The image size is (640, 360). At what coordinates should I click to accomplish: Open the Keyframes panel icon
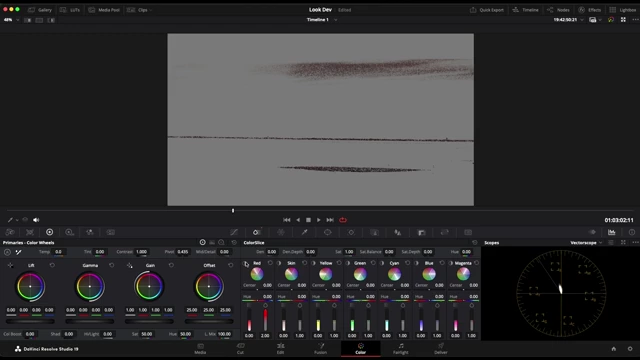(x=592, y=232)
